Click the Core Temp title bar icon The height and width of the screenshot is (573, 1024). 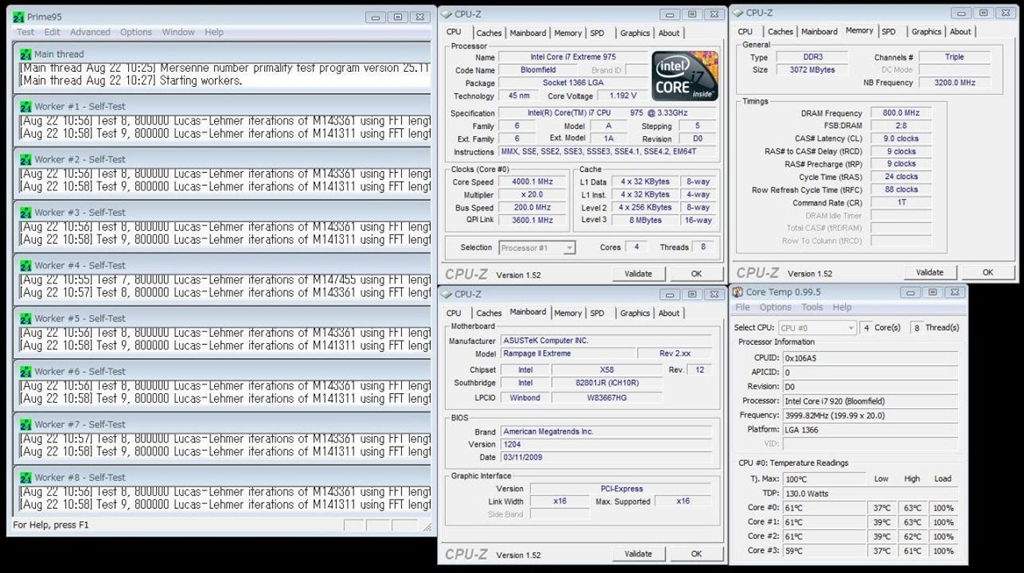coord(738,292)
